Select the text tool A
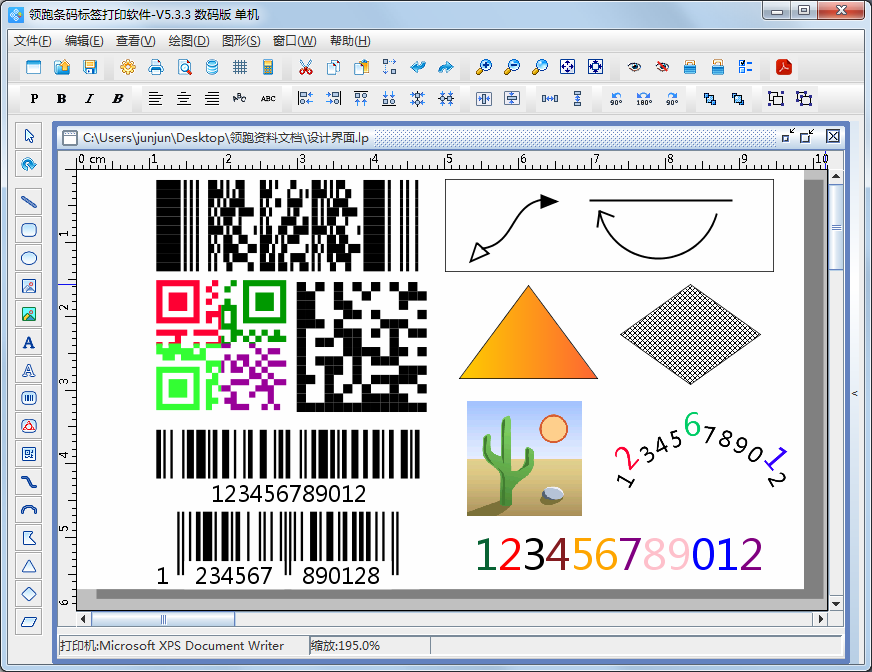 (29, 342)
